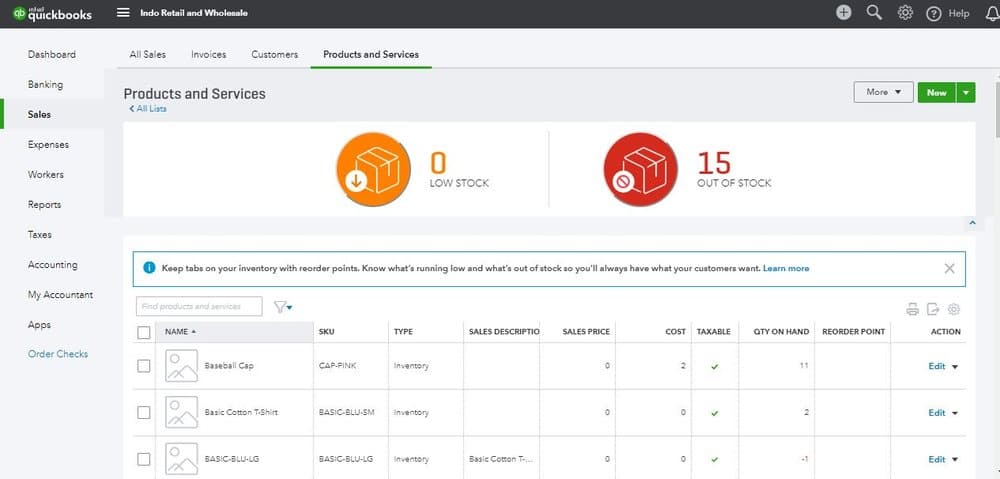This screenshot has height=479, width=1000.
Task: Click the orange Low Stock icon
Action: coord(373,170)
